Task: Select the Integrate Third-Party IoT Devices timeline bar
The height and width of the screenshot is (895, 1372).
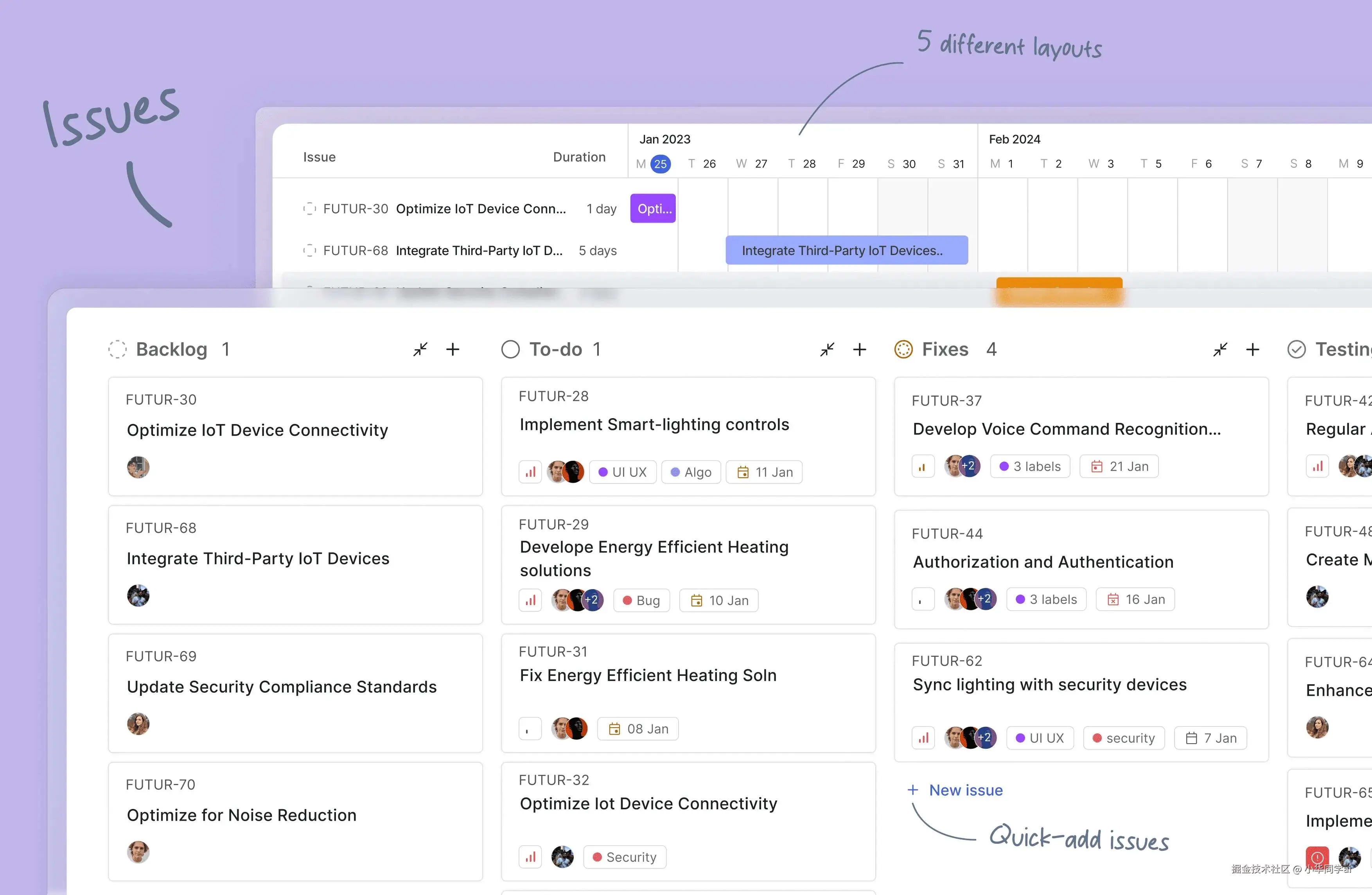Action: pyautogui.click(x=846, y=250)
